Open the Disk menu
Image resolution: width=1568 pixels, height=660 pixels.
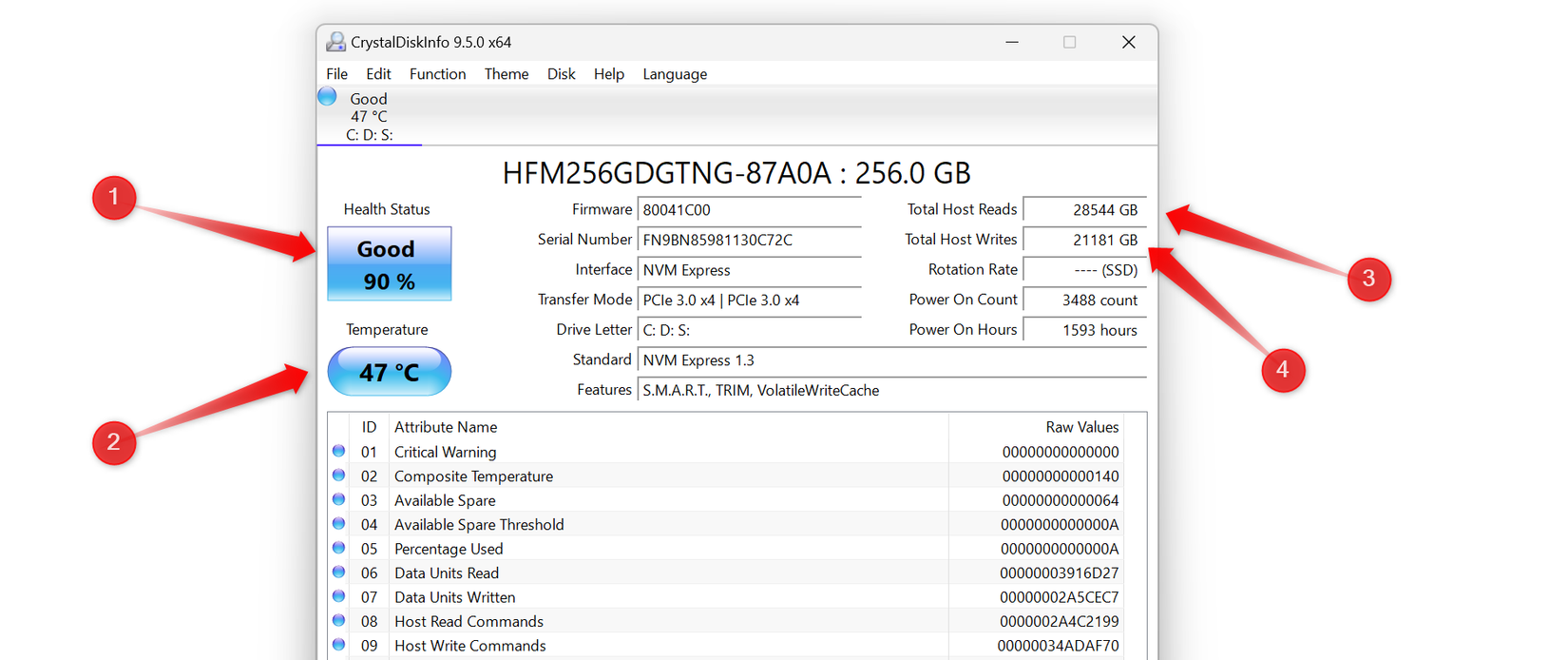(561, 74)
